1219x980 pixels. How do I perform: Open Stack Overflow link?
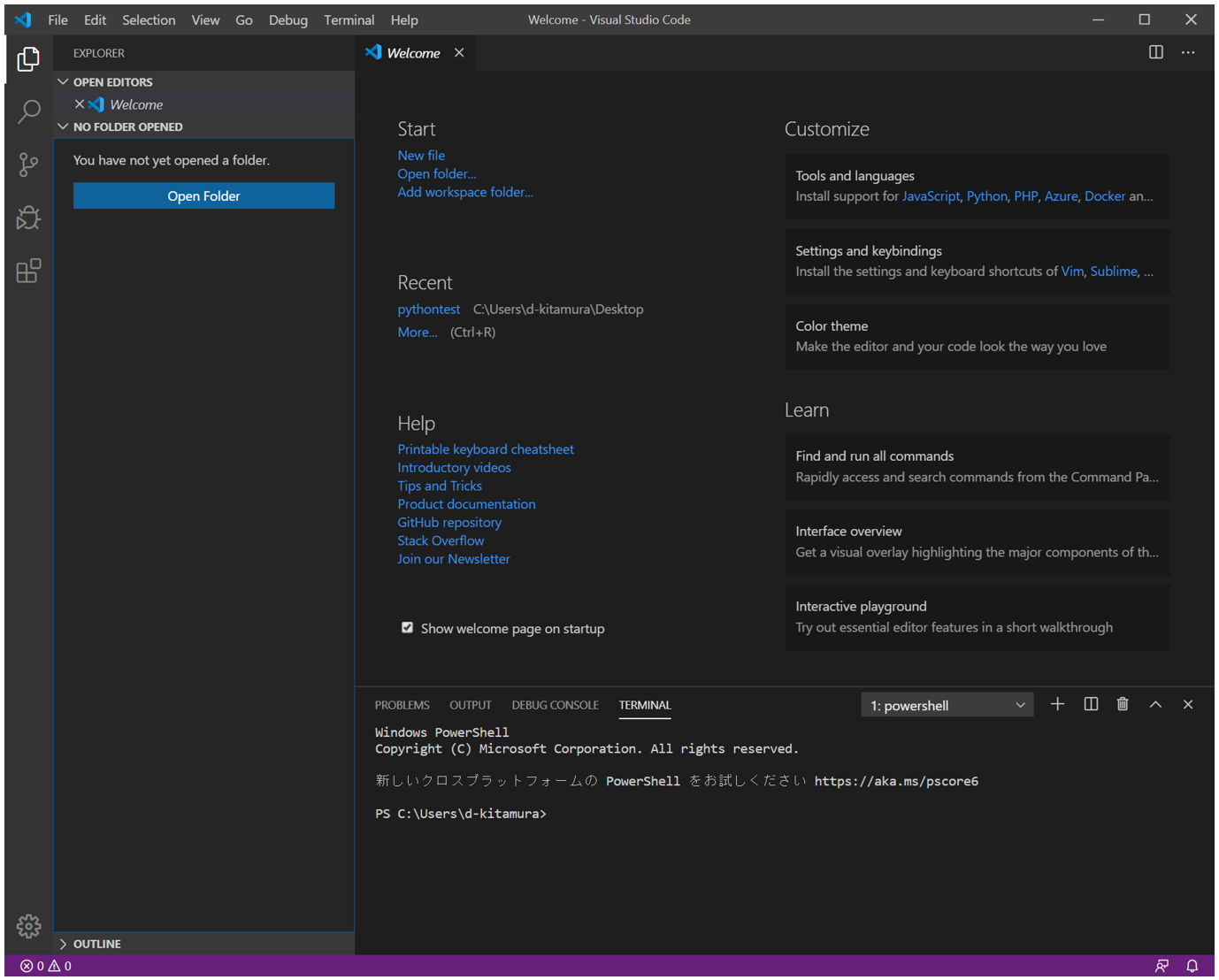pyautogui.click(x=441, y=540)
